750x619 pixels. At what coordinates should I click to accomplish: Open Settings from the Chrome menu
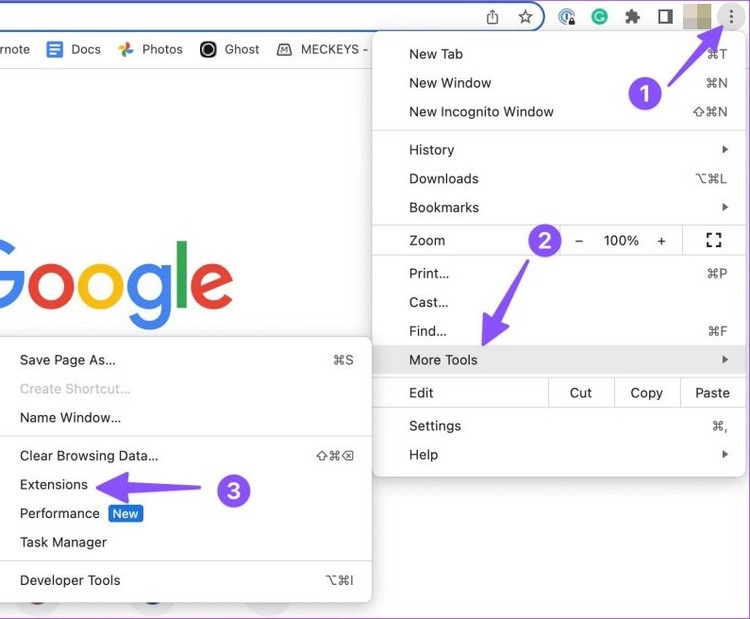(559, 426)
